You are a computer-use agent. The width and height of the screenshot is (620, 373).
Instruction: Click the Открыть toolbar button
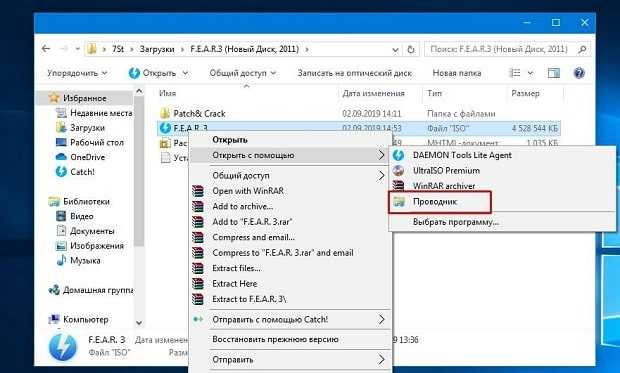coord(153,73)
